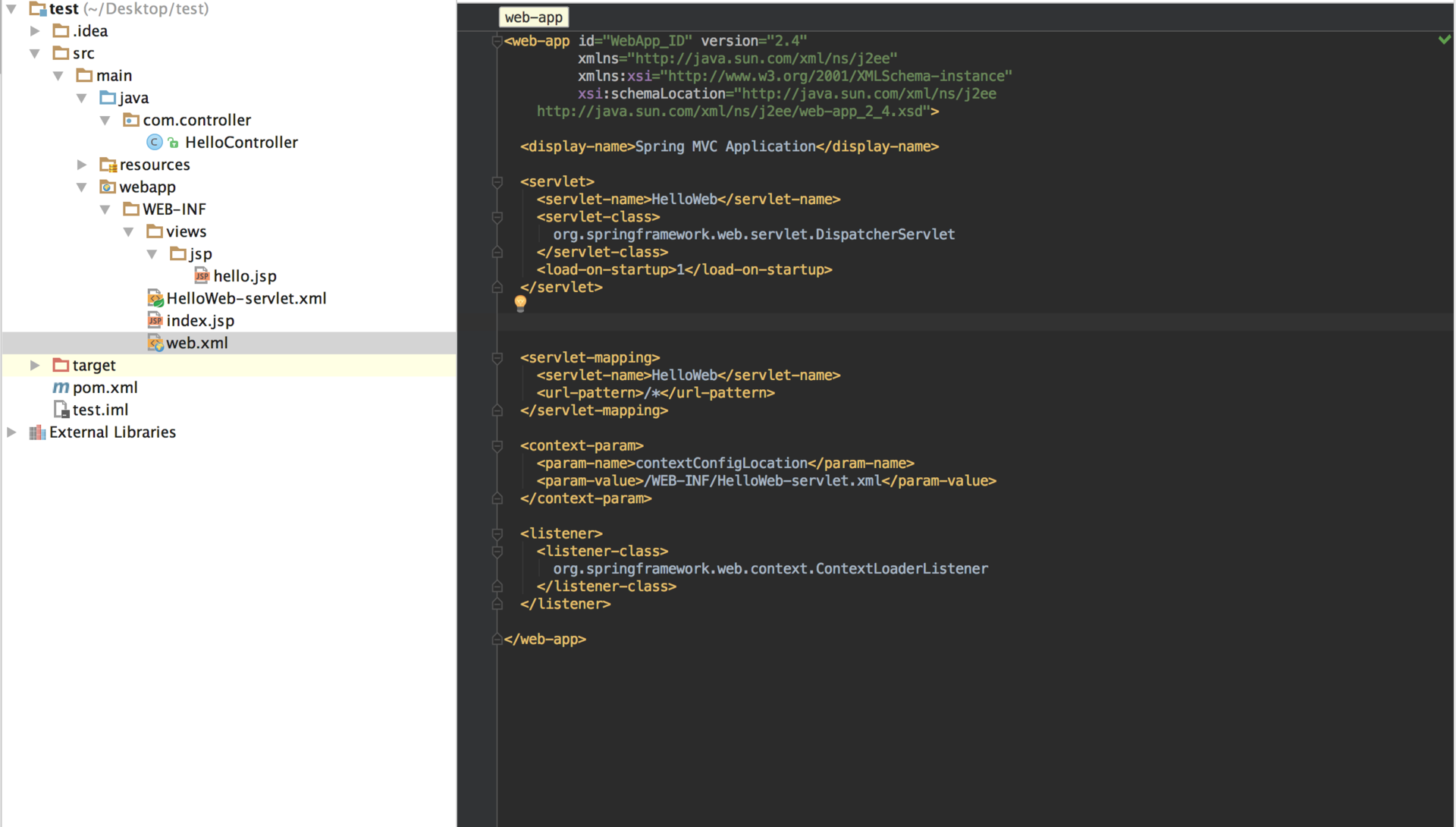Viewport: 1456px width, 827px height.
Task: Collapse the views folder arrow
Action: coord(129,231)
